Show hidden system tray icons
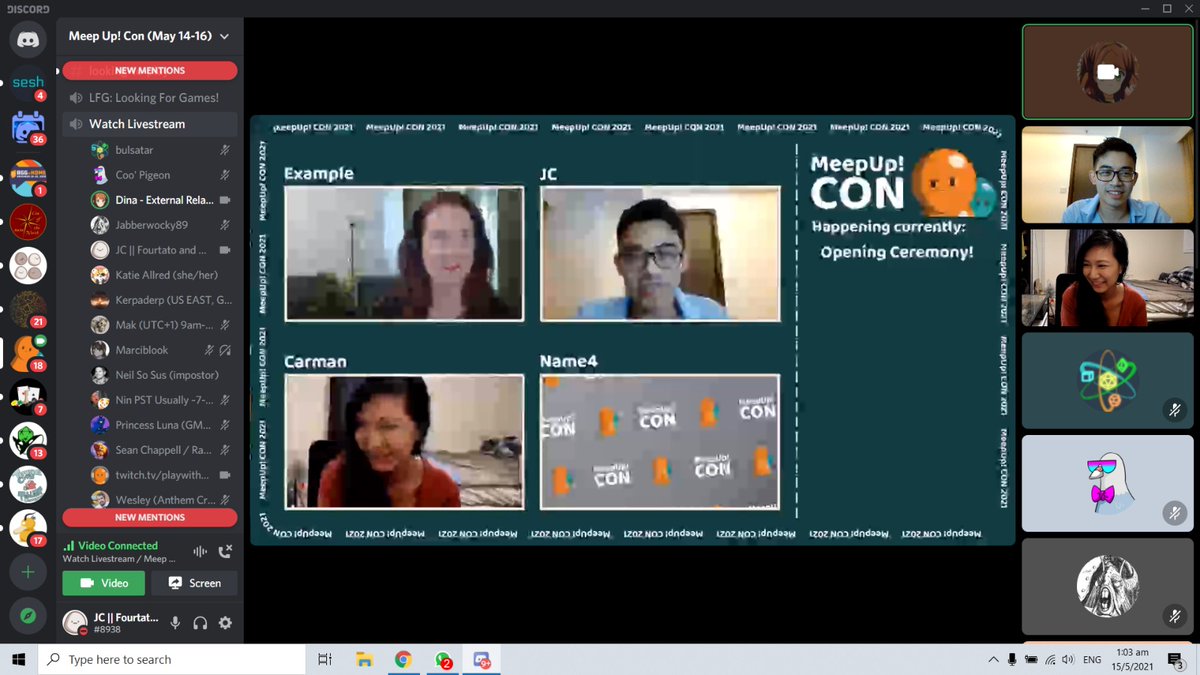 pos(993,659)
